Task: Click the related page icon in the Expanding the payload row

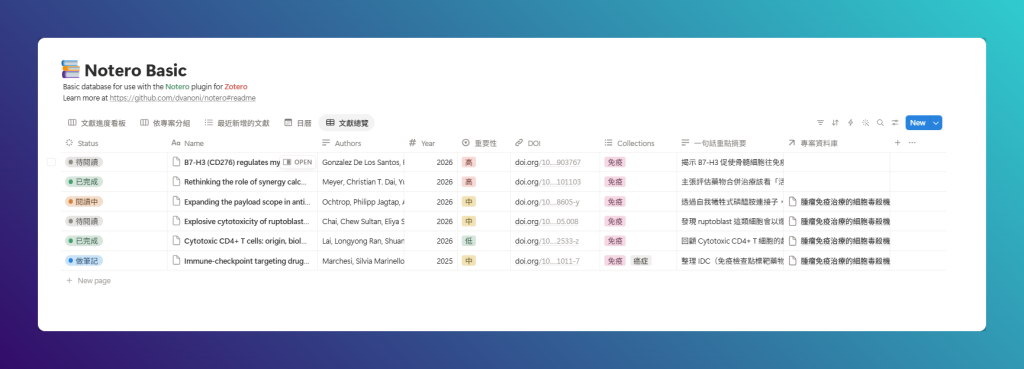Action: pyautogui.click(x=793, y=202)
